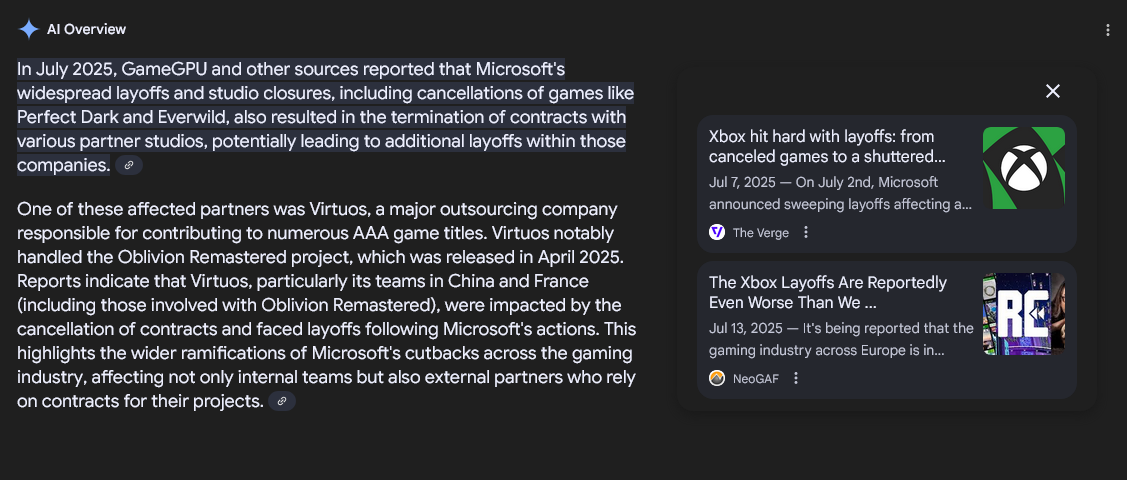
Task: Open the AI Overview three-dot options menu
Action: pyautogui.click(x=1107, y=30)
